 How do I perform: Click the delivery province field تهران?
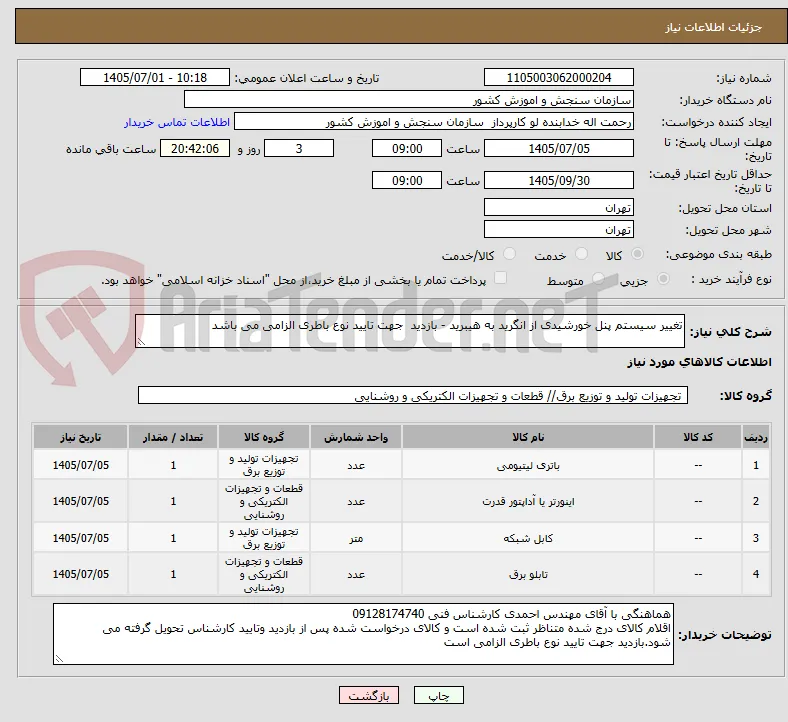pyautogui.click(x=558, y=207)
